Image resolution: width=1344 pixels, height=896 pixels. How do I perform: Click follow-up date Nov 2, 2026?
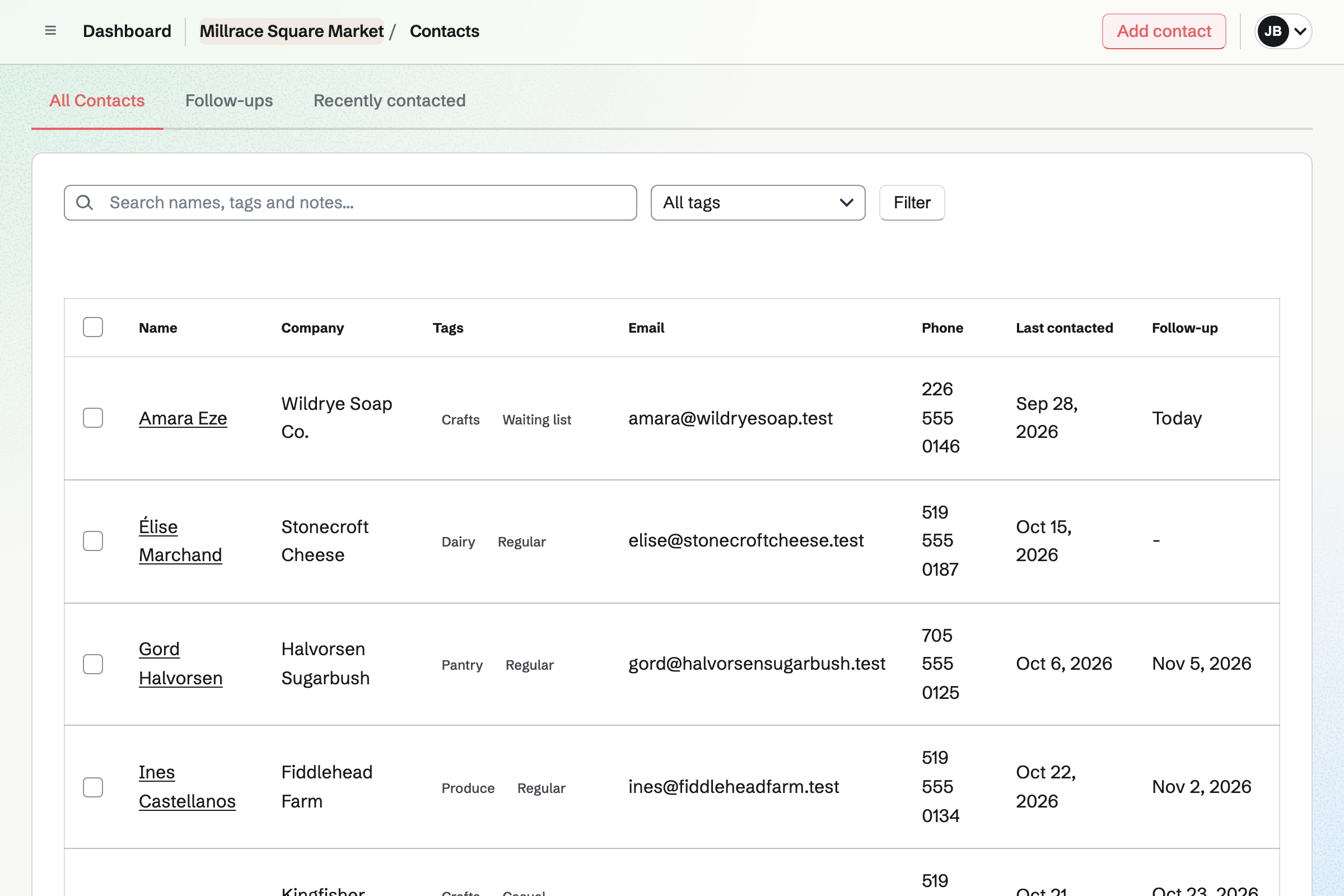tap(1201, 787)
